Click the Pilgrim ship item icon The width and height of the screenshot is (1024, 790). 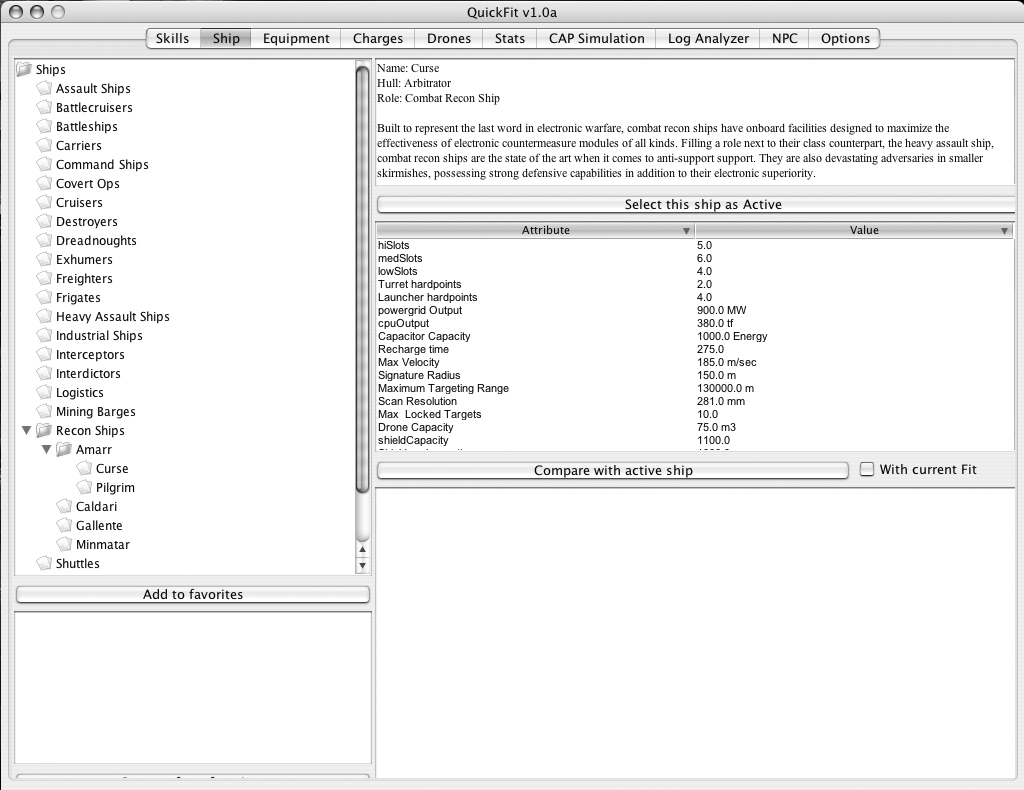point(84,487)
